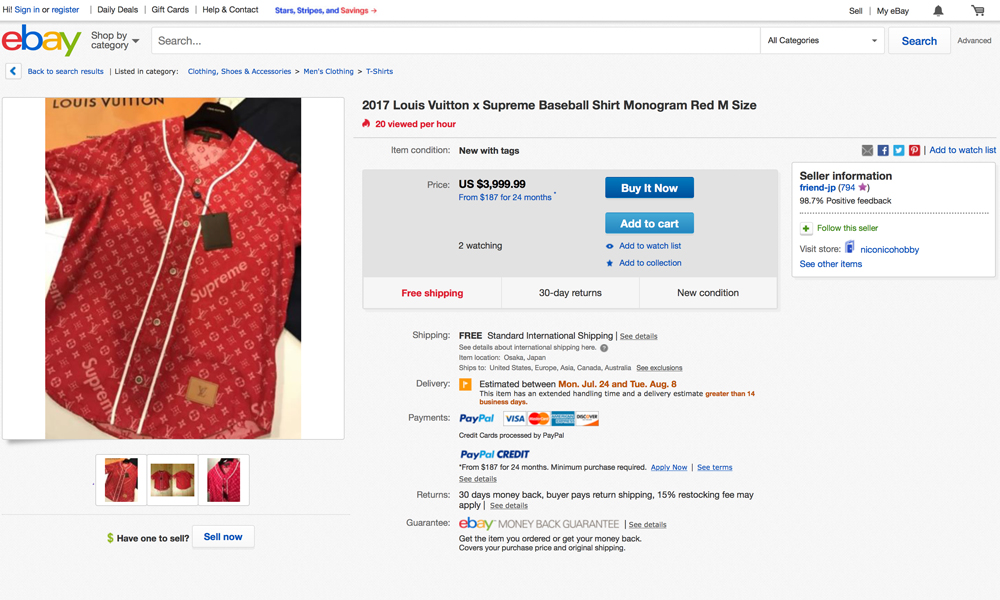
Task: Follow this seller plus icon
Action: coord(806,229)
